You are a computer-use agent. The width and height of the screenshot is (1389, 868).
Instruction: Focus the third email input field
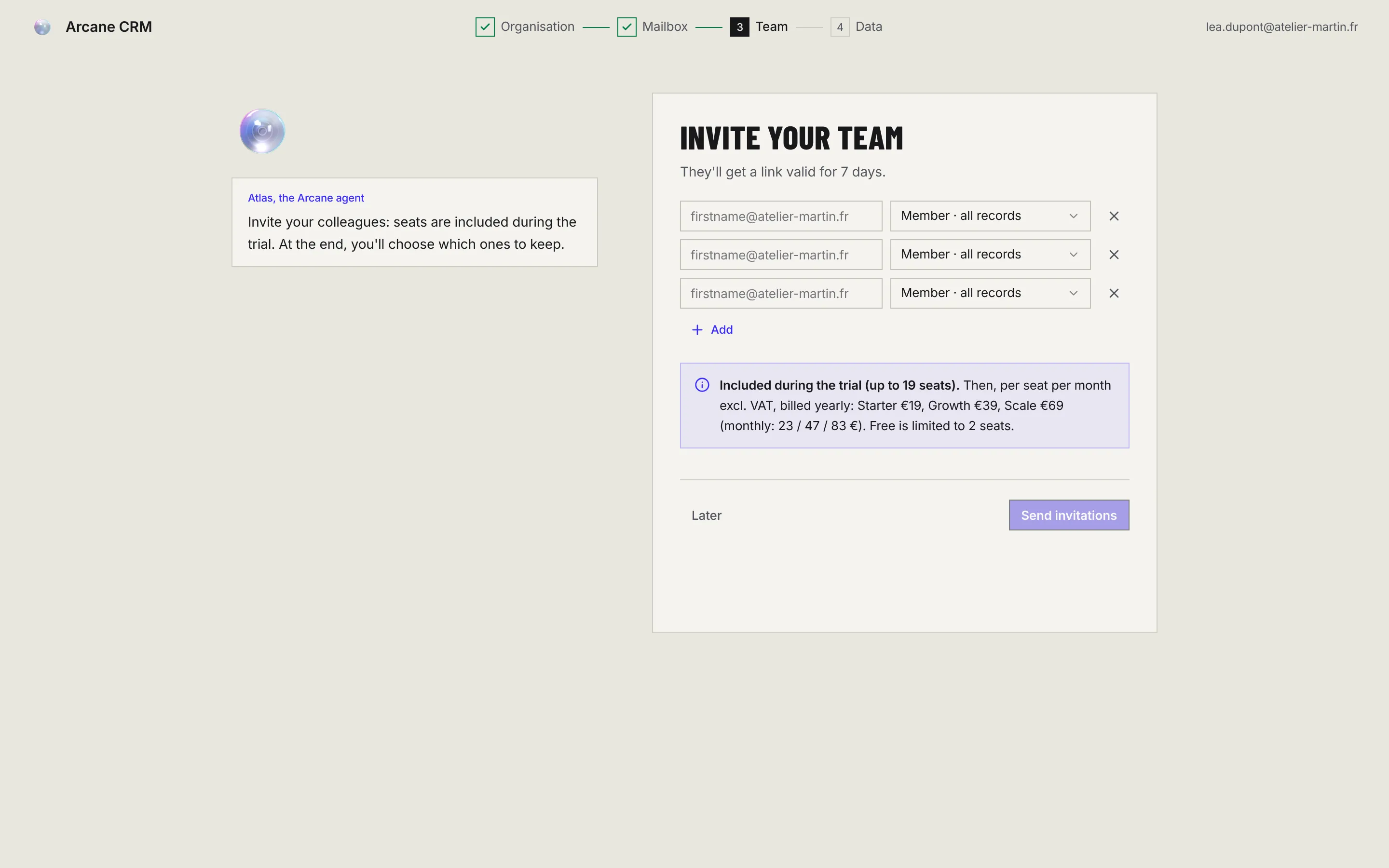pyautogui.click(x=781, y=293)
